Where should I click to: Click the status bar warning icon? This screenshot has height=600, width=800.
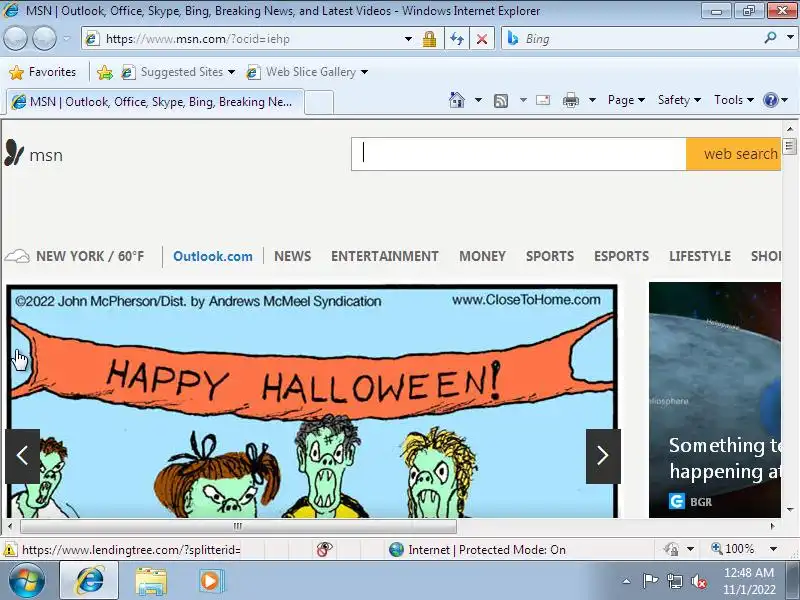coord(10,549)
